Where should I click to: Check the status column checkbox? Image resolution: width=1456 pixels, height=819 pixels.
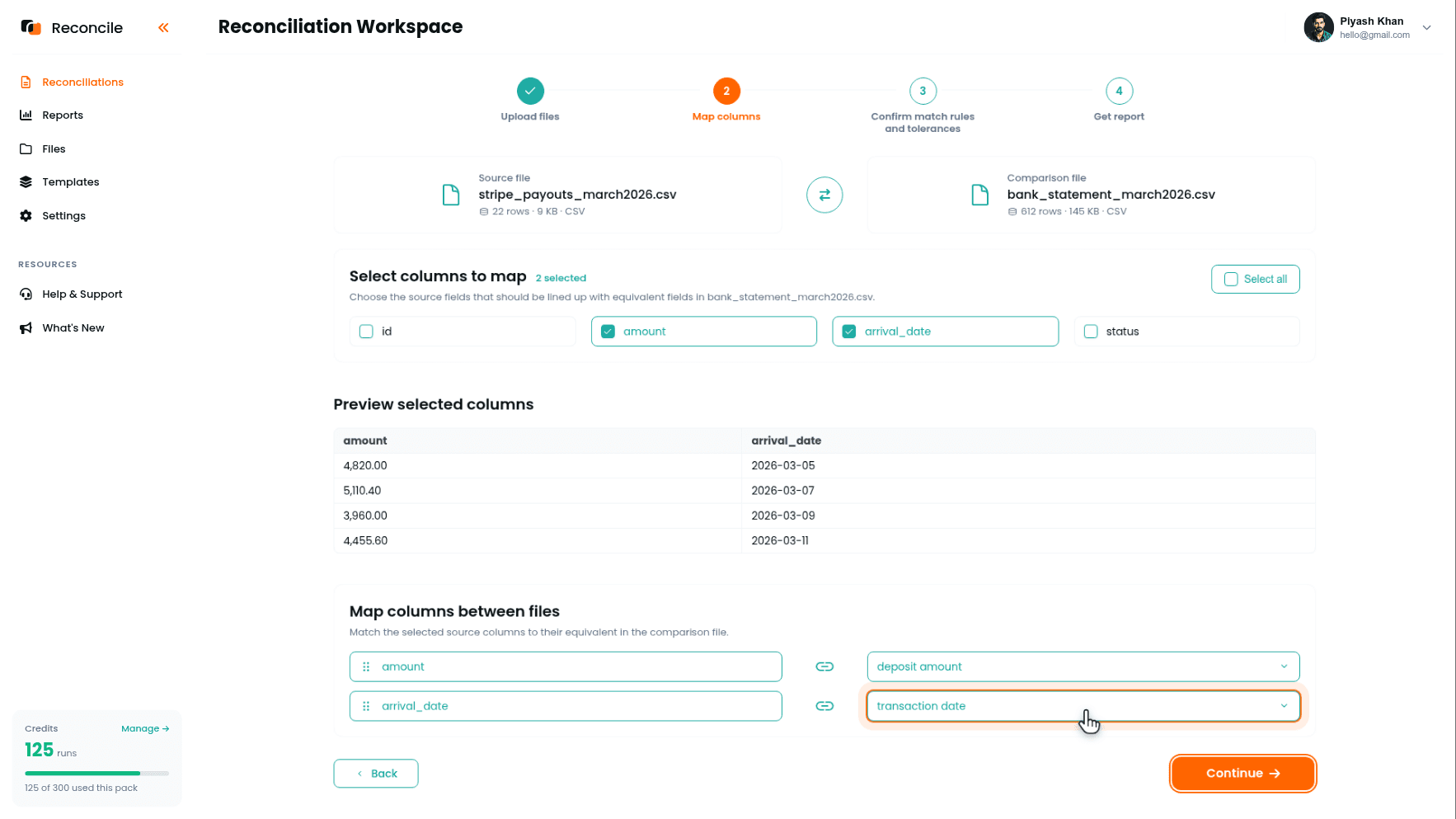point(1091,332)
